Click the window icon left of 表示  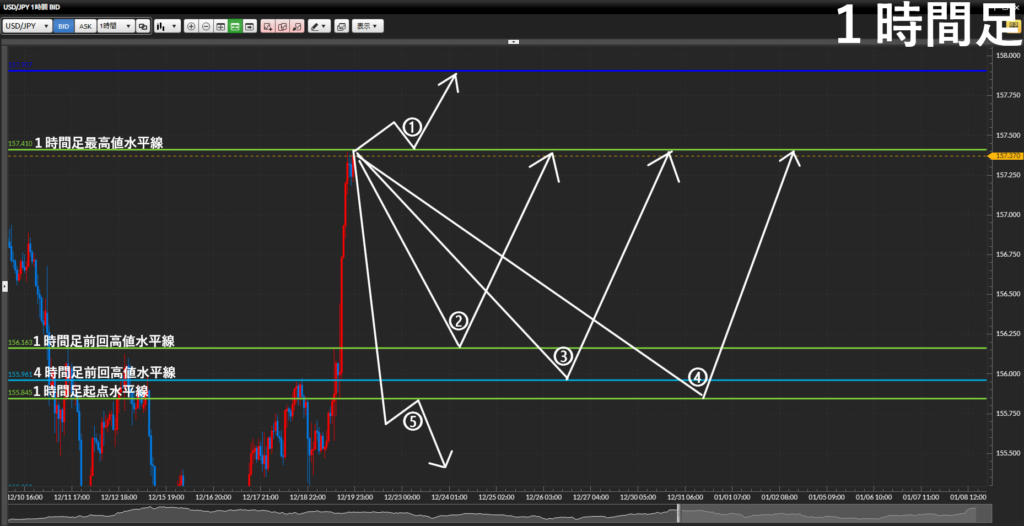coord(342,25)
